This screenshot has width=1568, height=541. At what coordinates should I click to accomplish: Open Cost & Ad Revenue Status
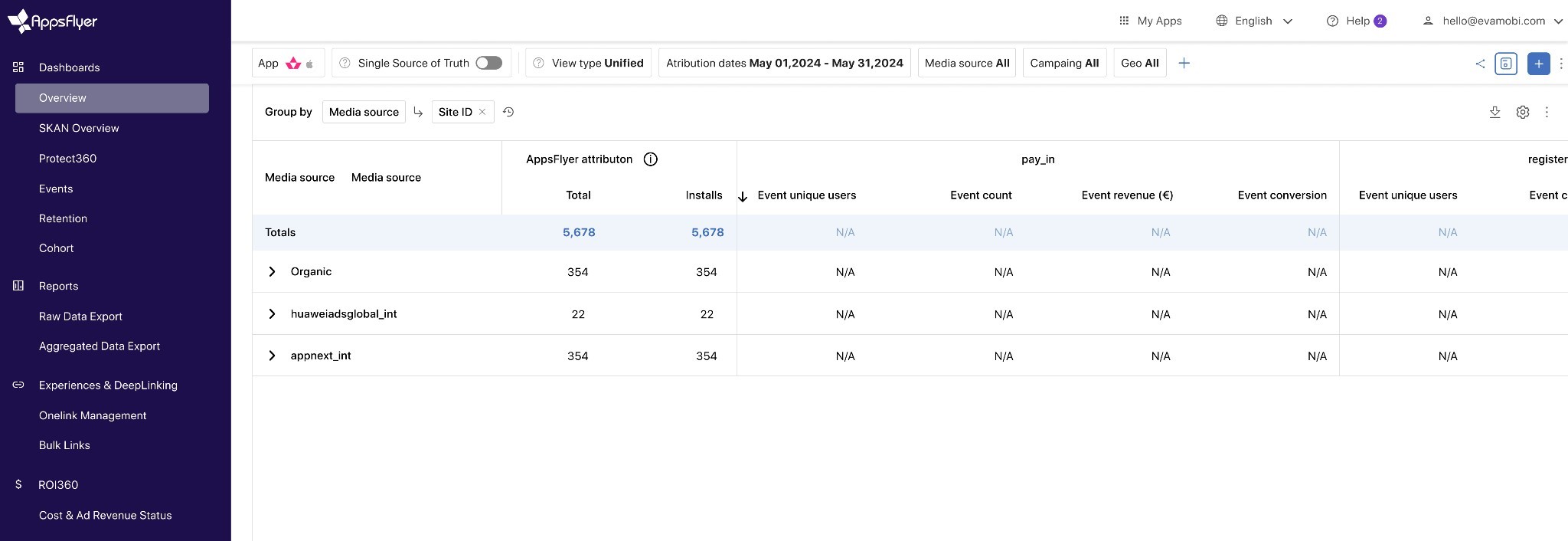click(x=105, y=515)
